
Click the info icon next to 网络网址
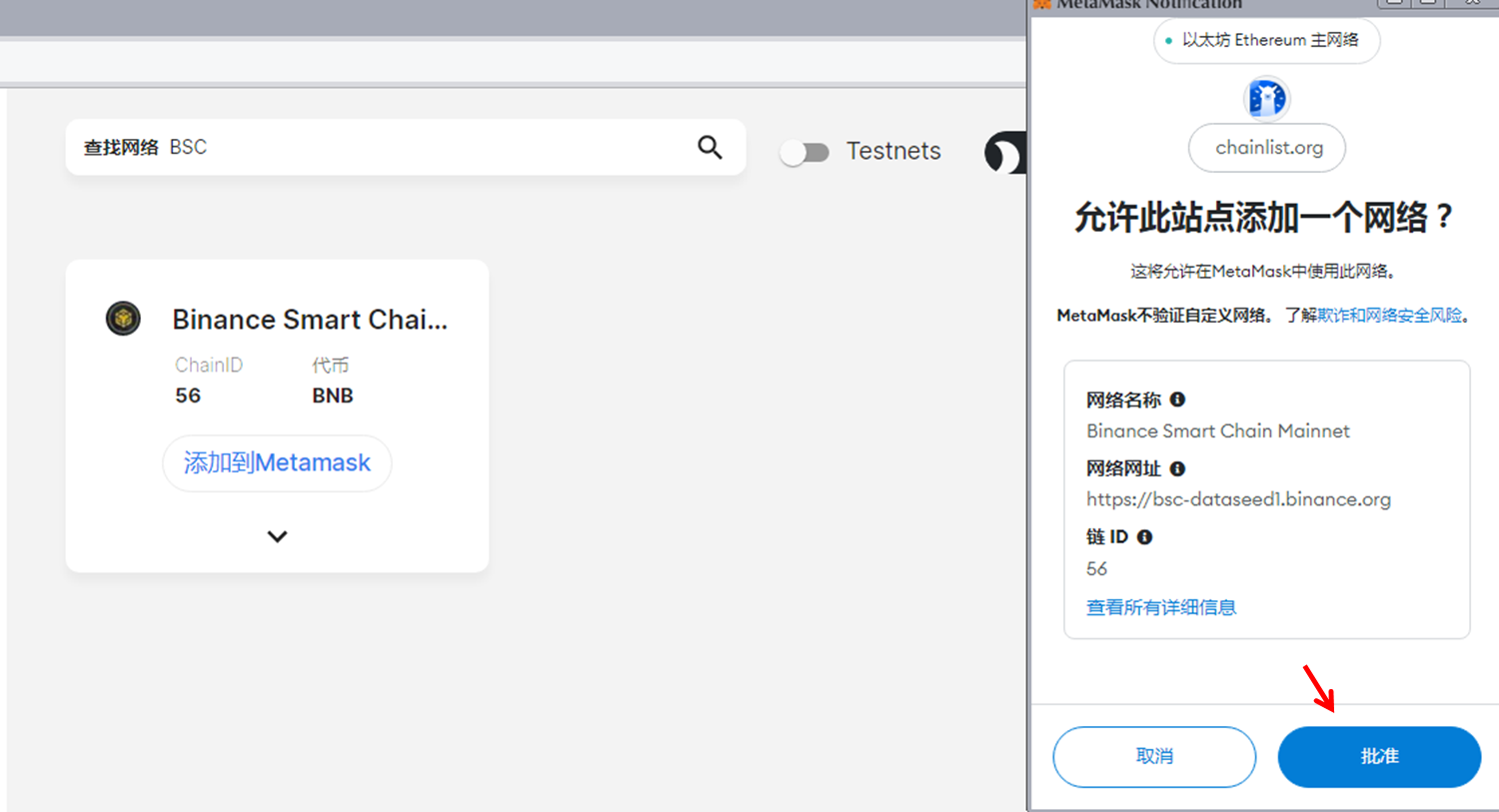pyautogui.click(x=1177, y=468)
